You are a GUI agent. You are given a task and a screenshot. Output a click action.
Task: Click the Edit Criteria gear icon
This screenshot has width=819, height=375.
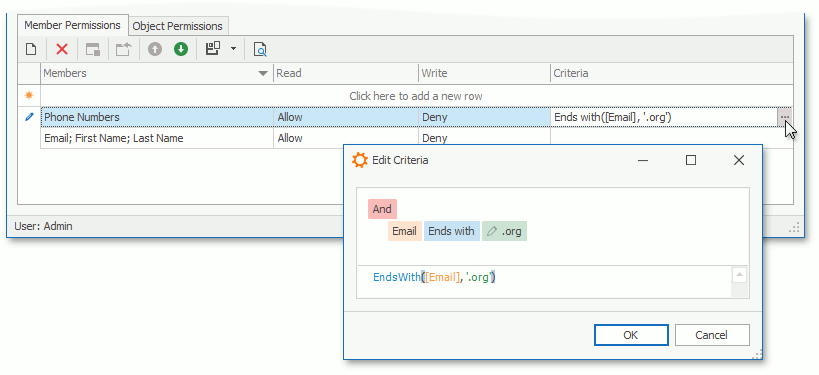point(360,160)
